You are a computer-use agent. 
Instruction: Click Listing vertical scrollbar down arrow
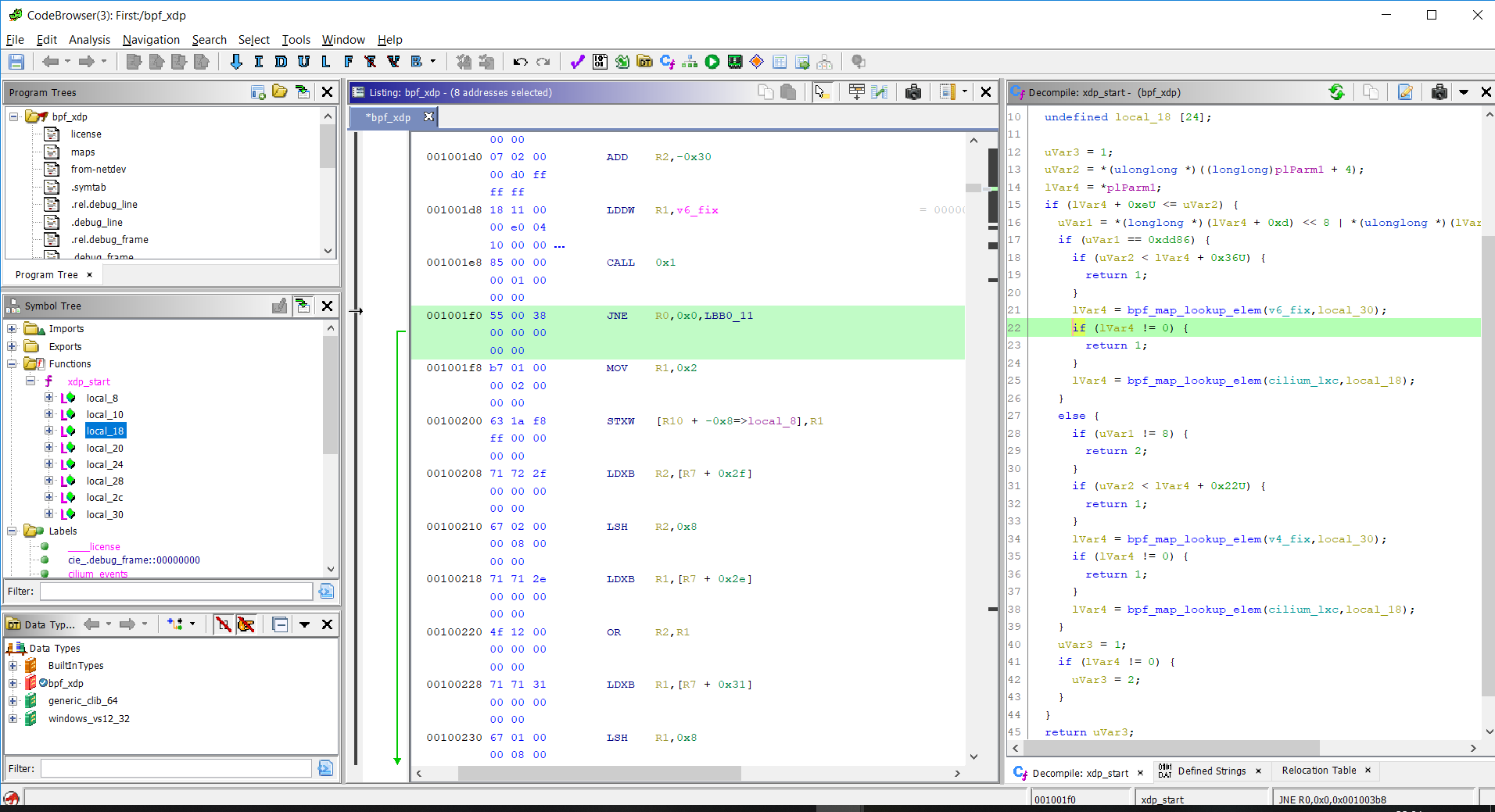point(973,757)
